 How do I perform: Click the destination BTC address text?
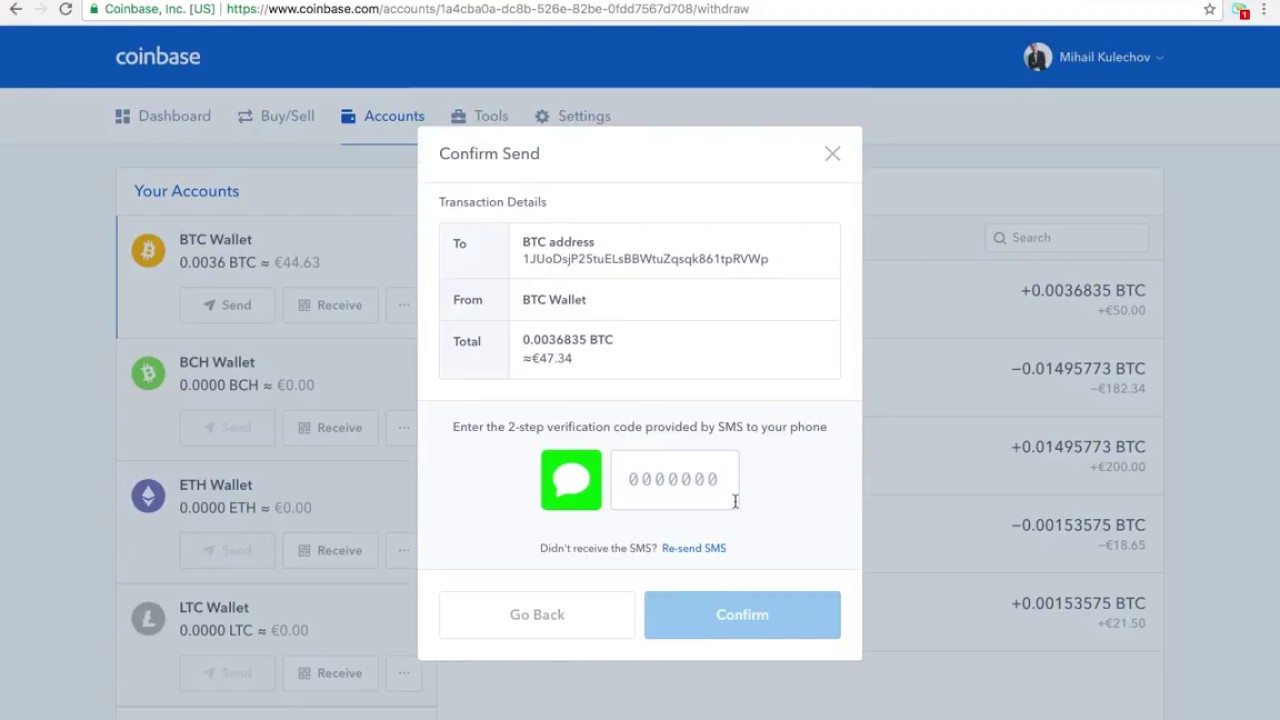[x=645, y=259]
